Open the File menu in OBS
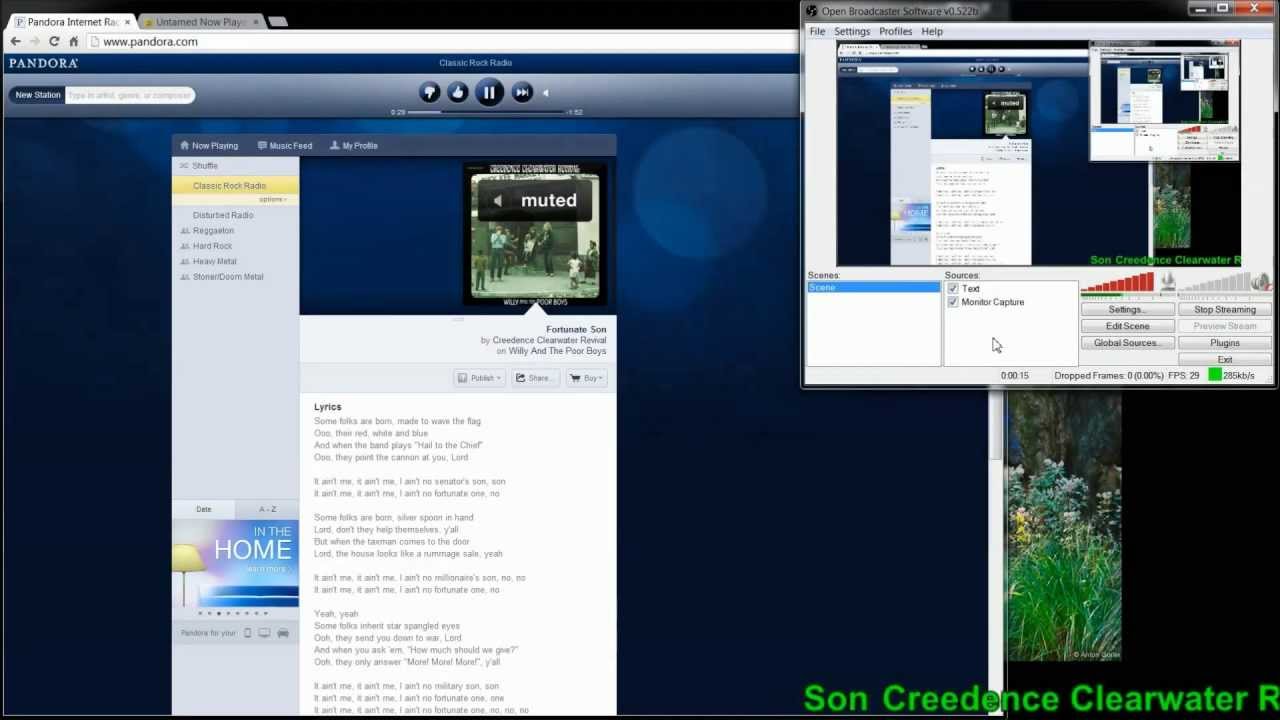Screen dimensions: 1280x720 pyautogui.click(x=817, y=31)
